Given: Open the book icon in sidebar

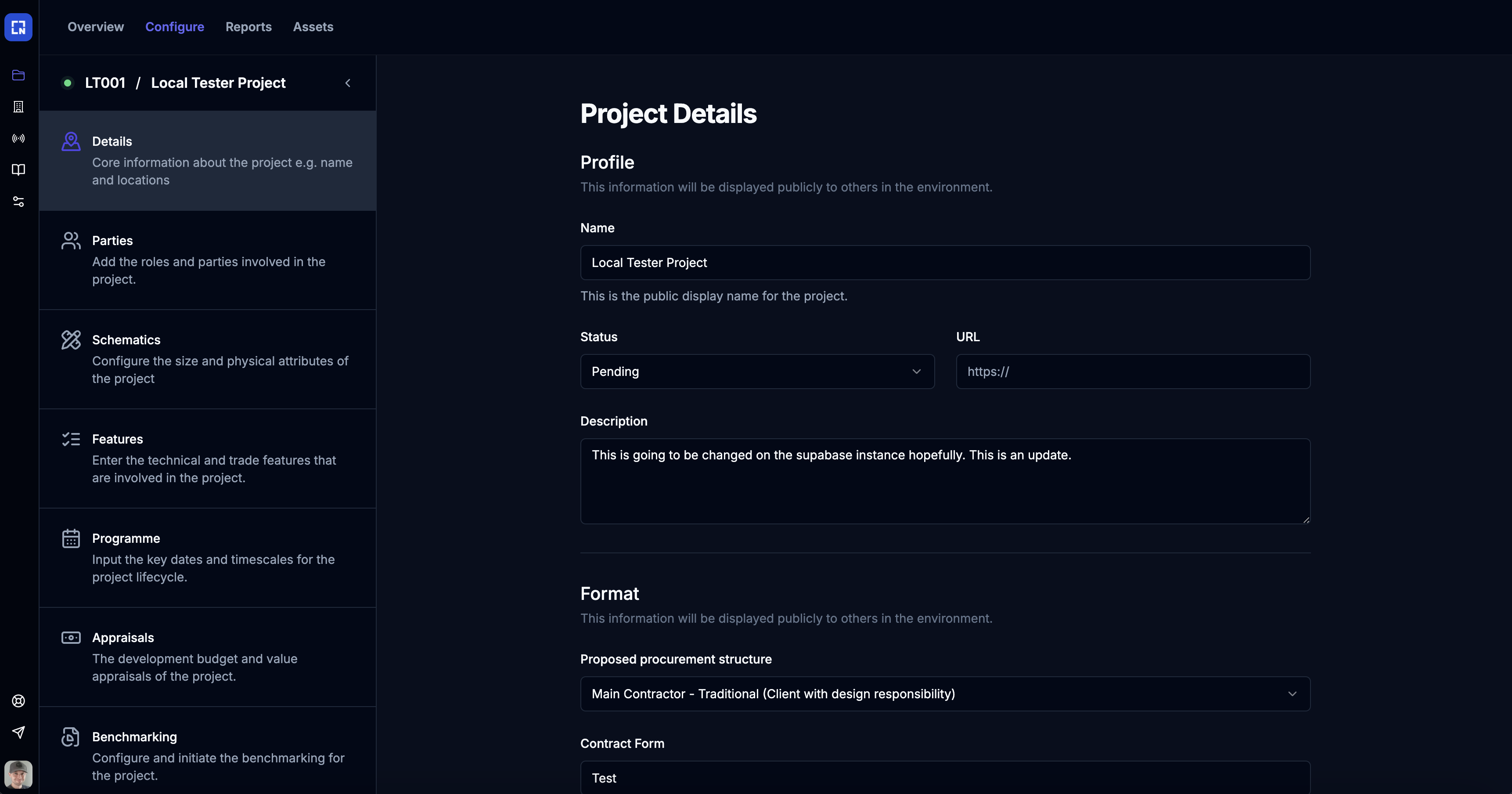Looking at the screenshot, I should click(18, 170).
